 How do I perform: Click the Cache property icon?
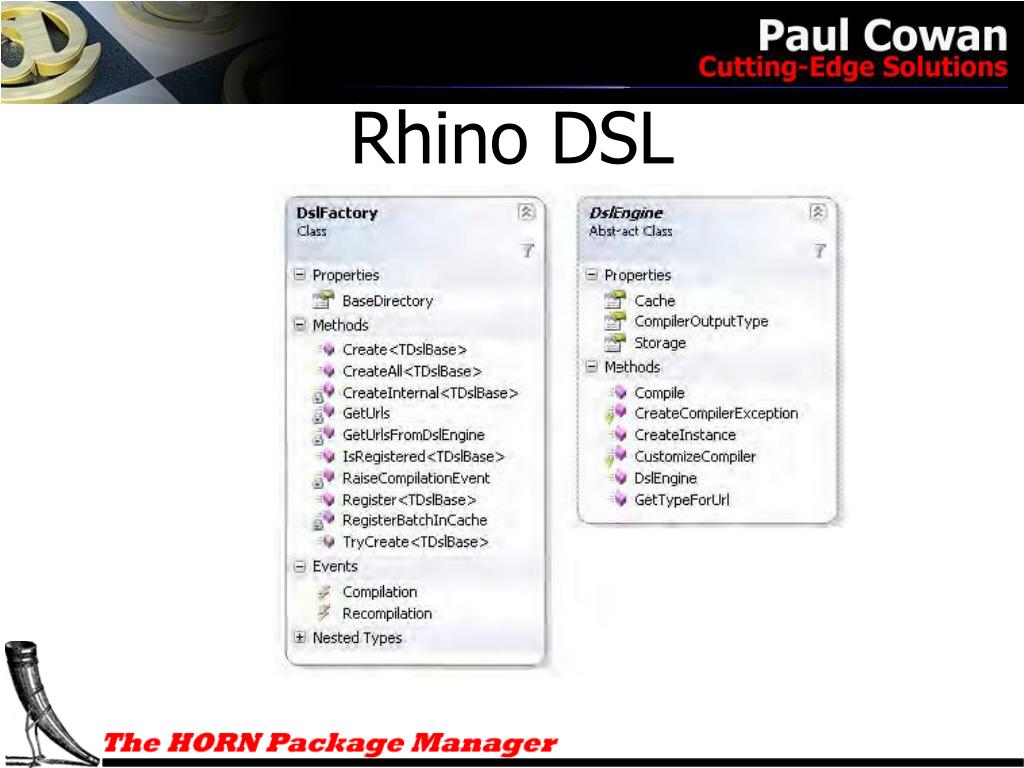coord(615,300)
